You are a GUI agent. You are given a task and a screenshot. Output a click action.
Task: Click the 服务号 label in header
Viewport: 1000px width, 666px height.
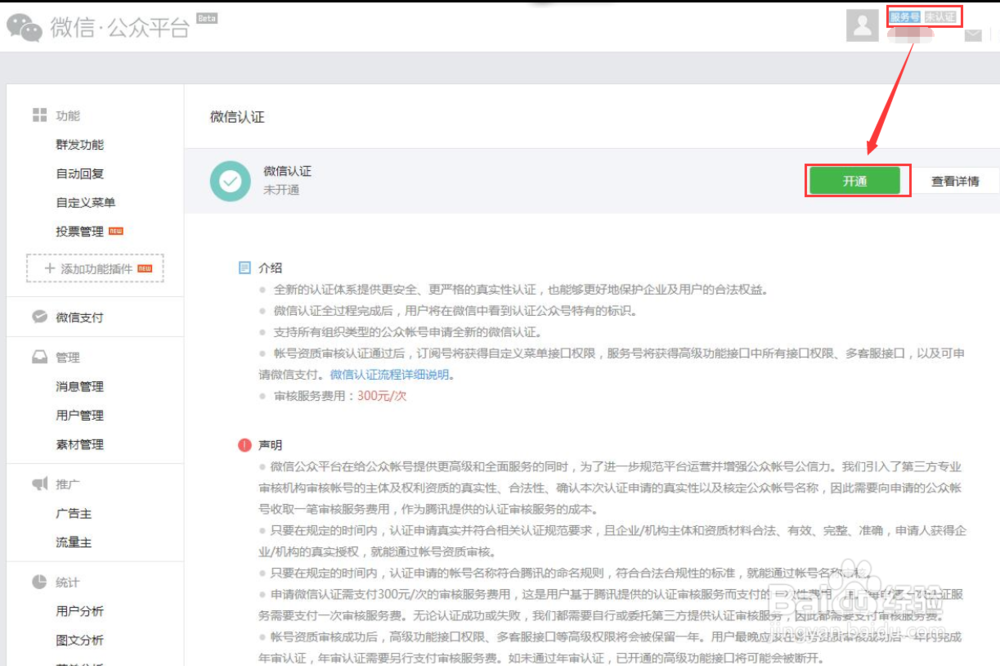[x=905, y=17]
